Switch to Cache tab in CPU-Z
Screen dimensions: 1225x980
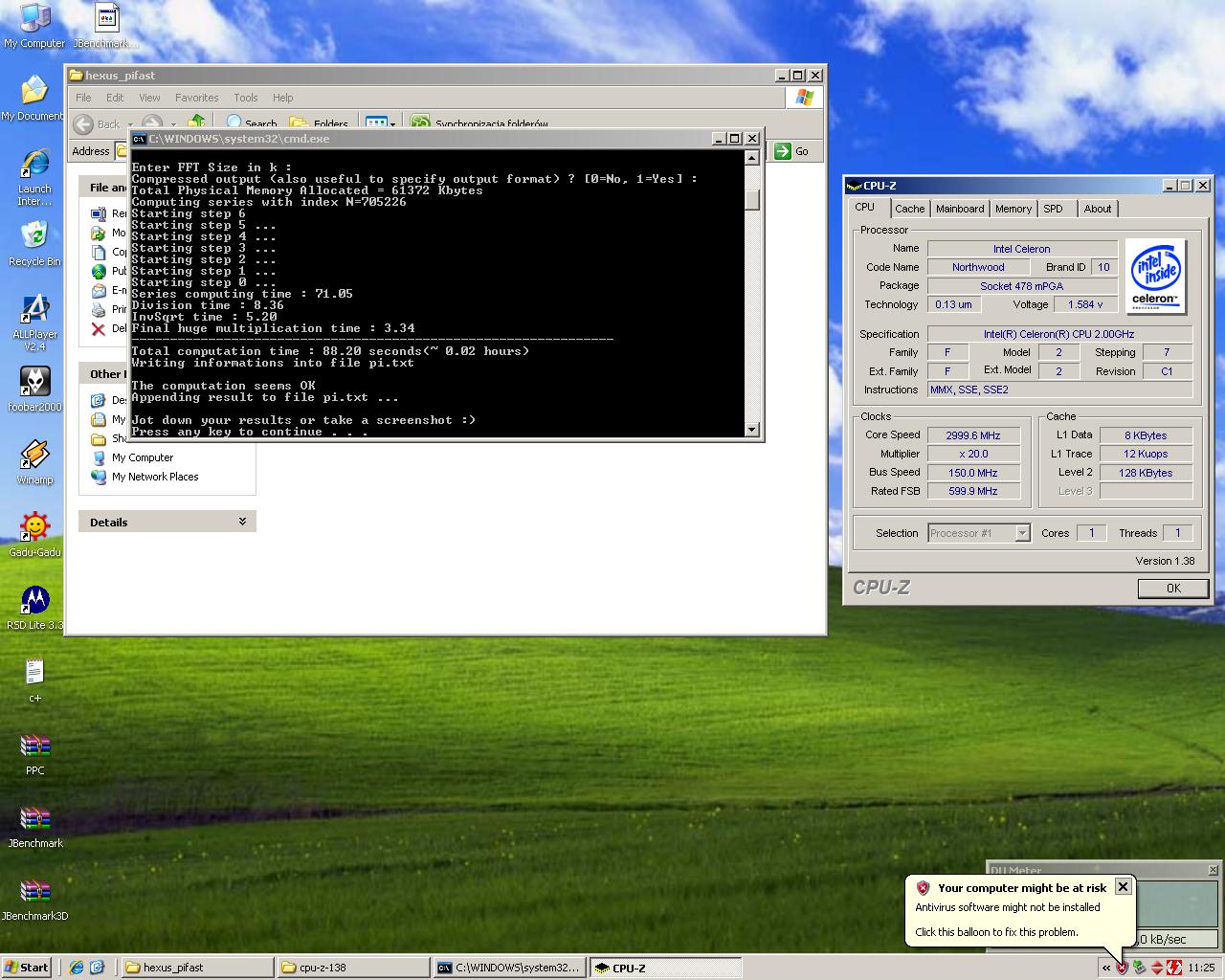point(909,209)
